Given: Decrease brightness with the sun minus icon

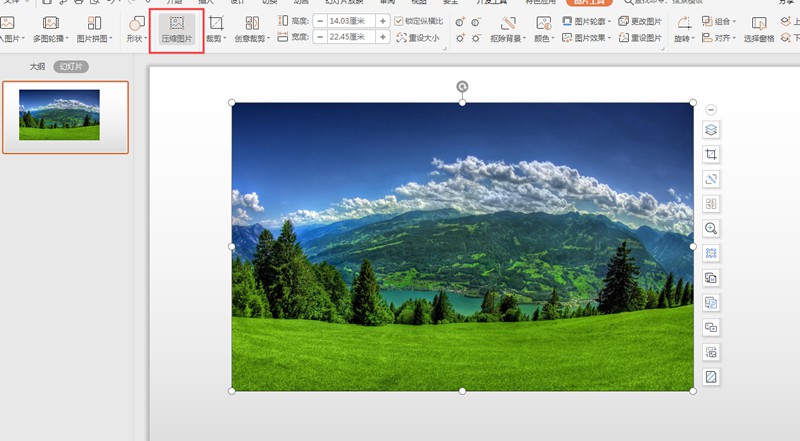Looking at the screenshot, I should (x=476, y=38).
